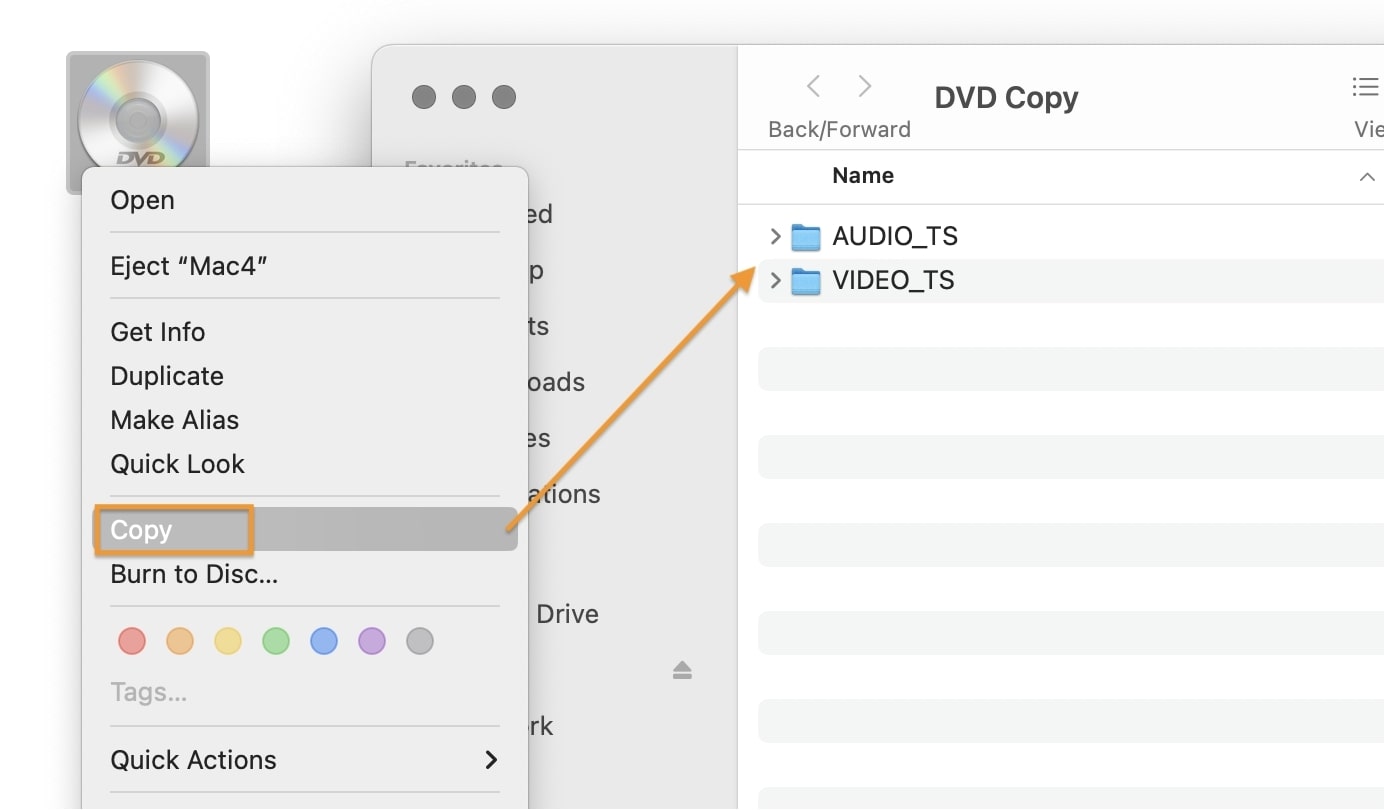This screenshot has height=810, width=1386.
Task: Expand the VIDEO_TS folder disclosure chevron
Action: click(775, 281)
